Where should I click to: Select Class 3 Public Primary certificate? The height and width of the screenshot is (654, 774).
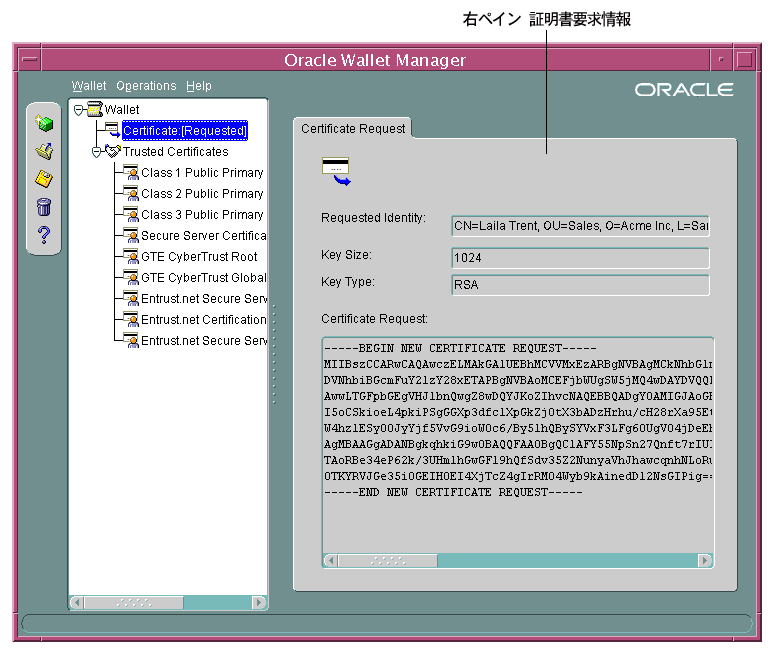click(x=202, y=215)
